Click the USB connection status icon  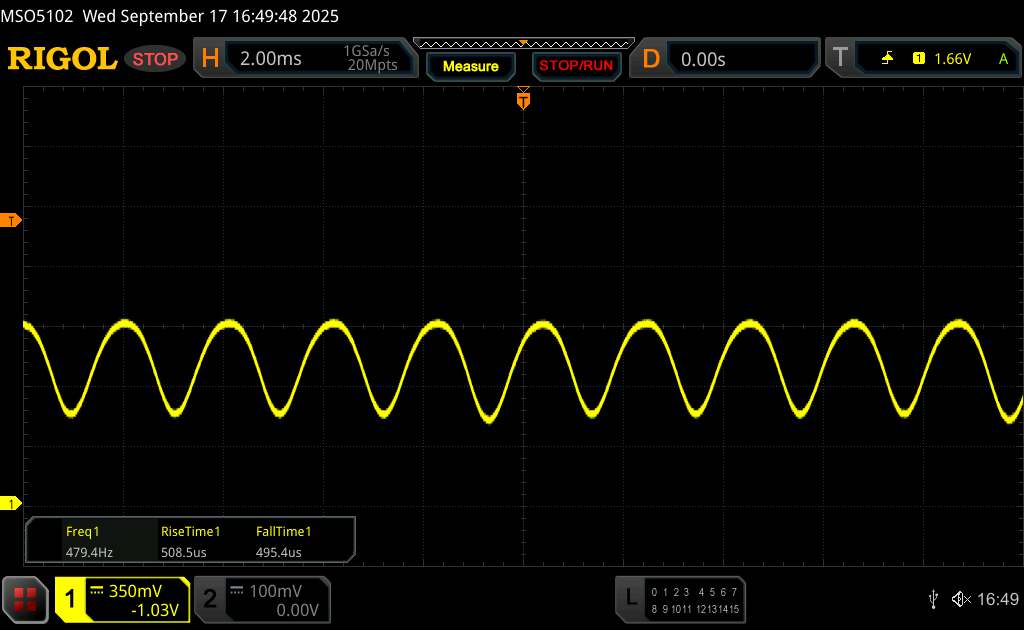pyautogui.click(x=933, y=599)
